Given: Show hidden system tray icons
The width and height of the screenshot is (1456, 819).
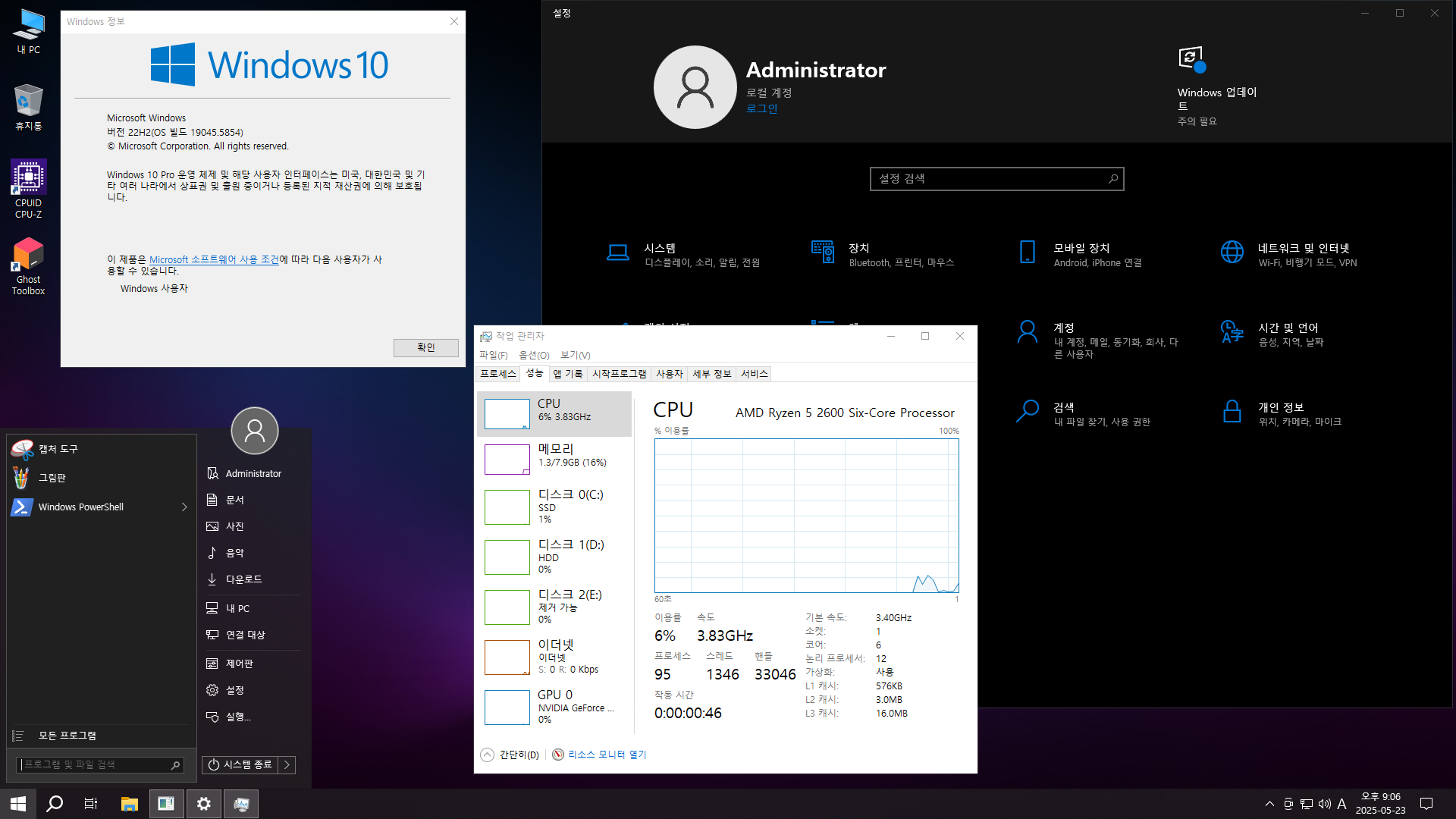Looking at the screenshot, I should (x=1269, y=804).
